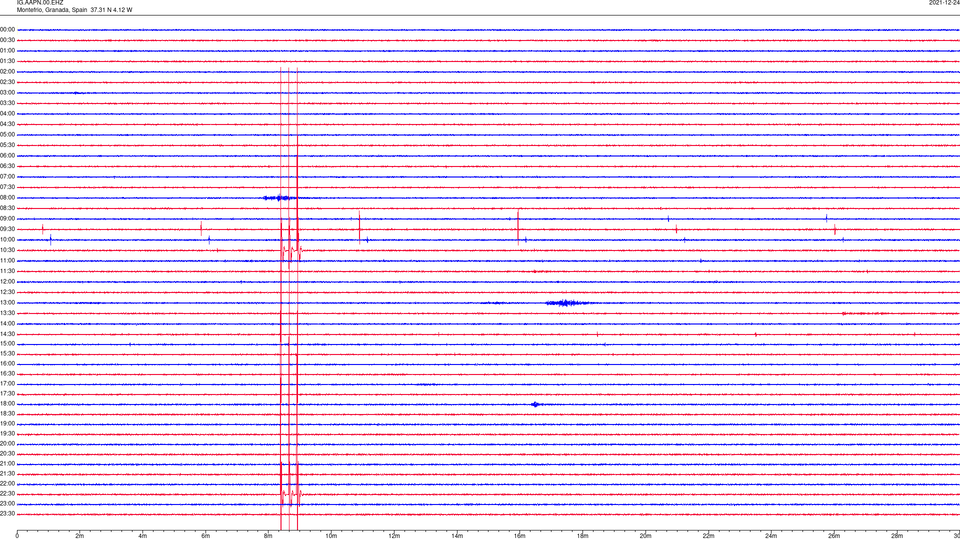Click the 14m tick on the time axis
960x540 pixels.
pos(457,536)
